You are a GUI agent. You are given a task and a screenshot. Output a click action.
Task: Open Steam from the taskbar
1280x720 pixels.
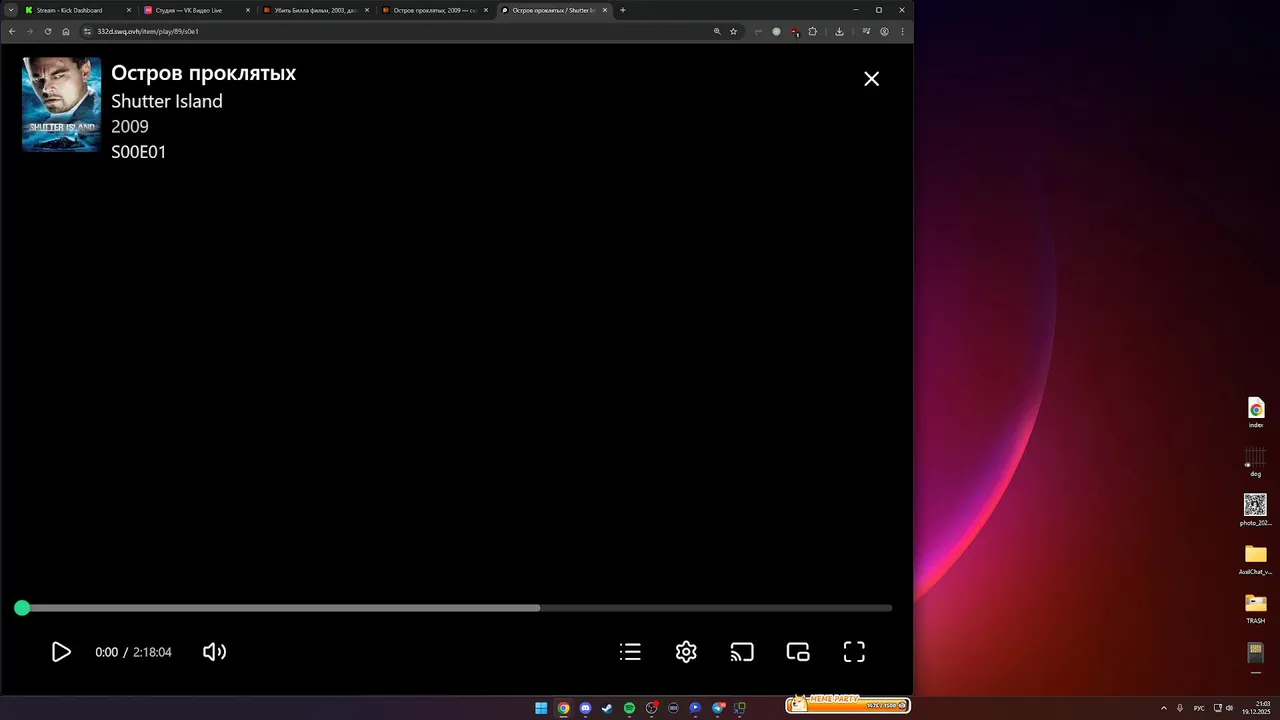pos(607,708)
